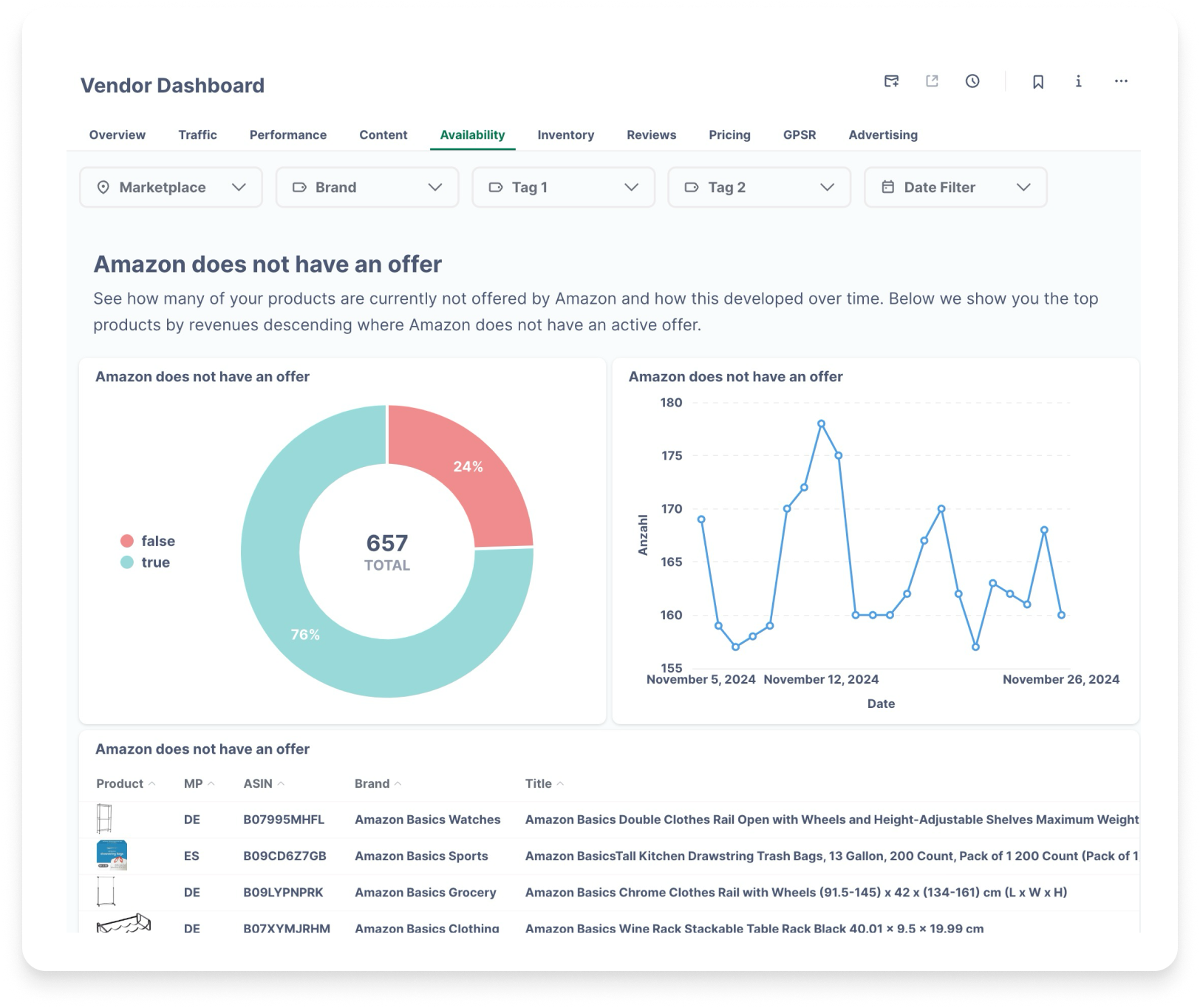Click ASIN B07995MHFL cell
Viewport: 1200px width, 1008px height.
pos(284,820)
